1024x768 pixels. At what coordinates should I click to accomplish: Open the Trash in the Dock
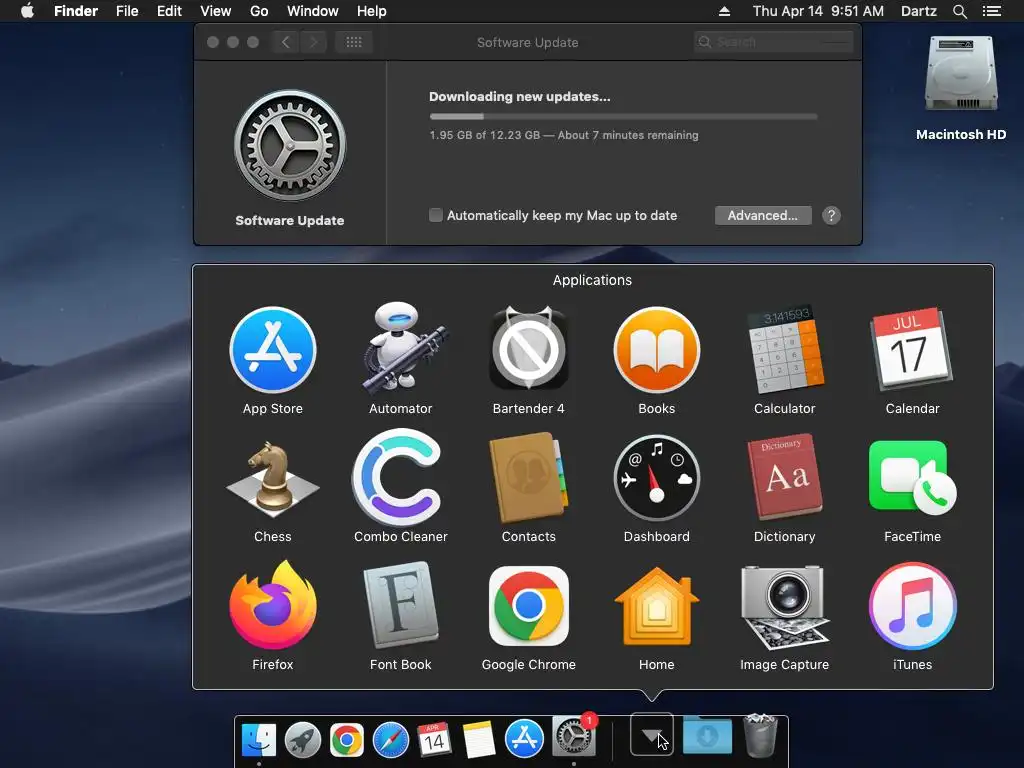click(x=760, y=736)
